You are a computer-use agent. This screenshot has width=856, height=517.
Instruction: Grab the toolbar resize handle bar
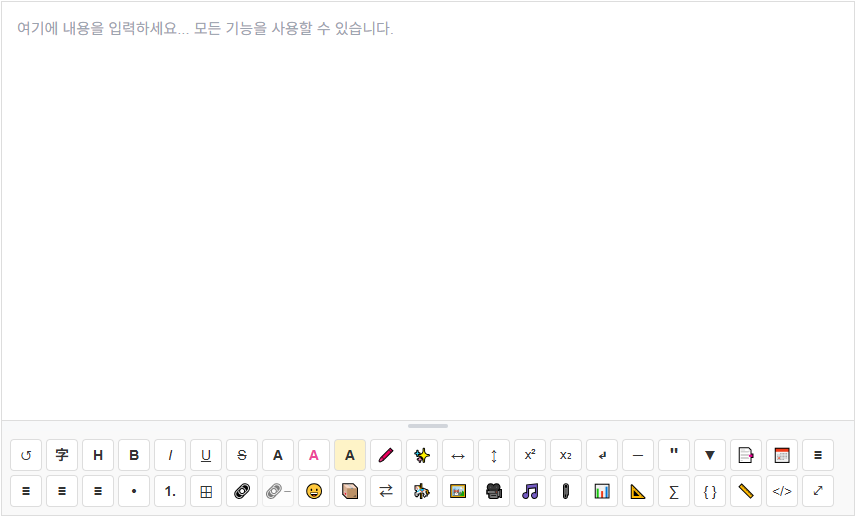point(428,426)
